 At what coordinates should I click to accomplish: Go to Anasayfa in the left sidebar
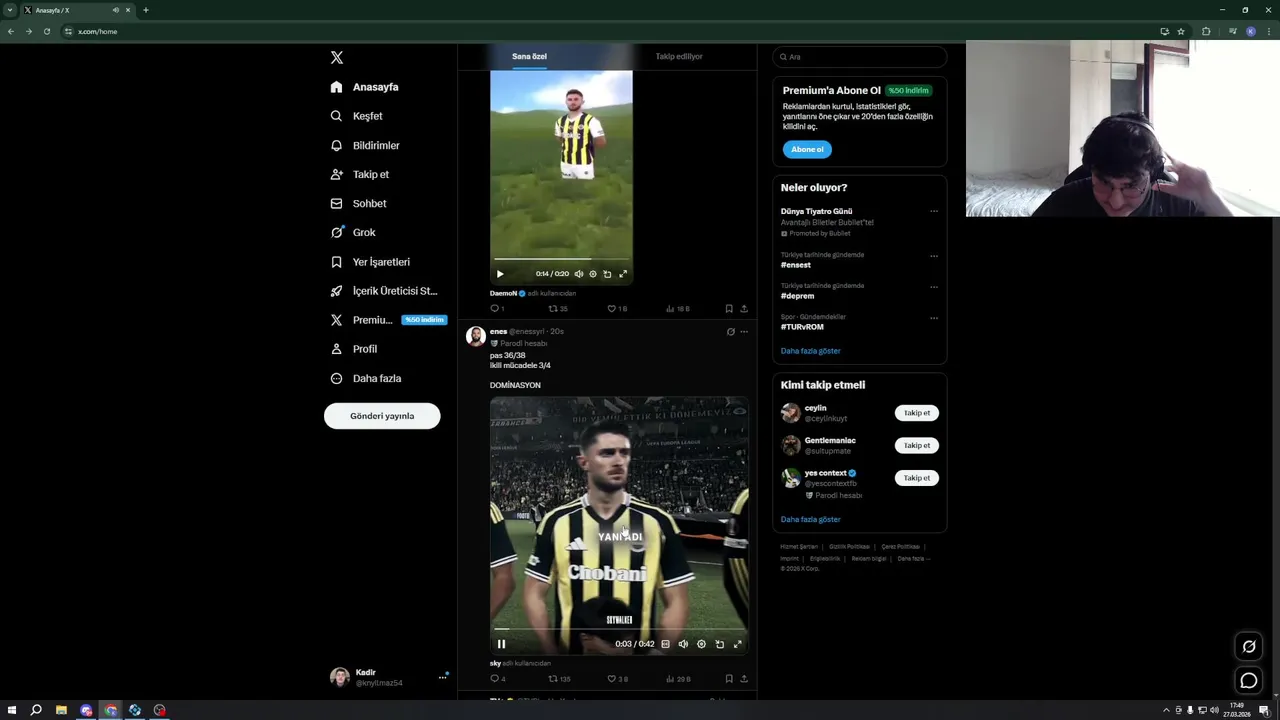tap(365, 87)
